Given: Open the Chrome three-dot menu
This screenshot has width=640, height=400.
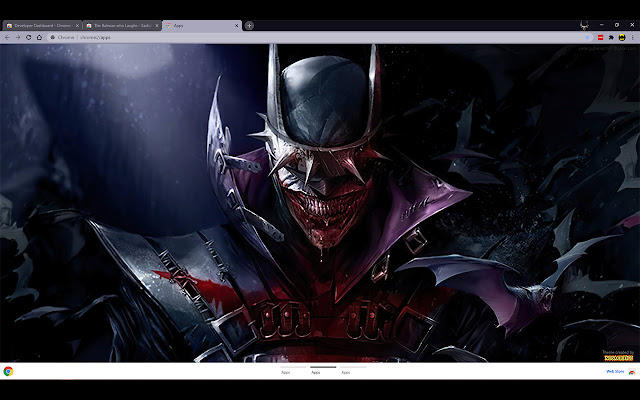Looking at the screenshot, I should point(633,37).
